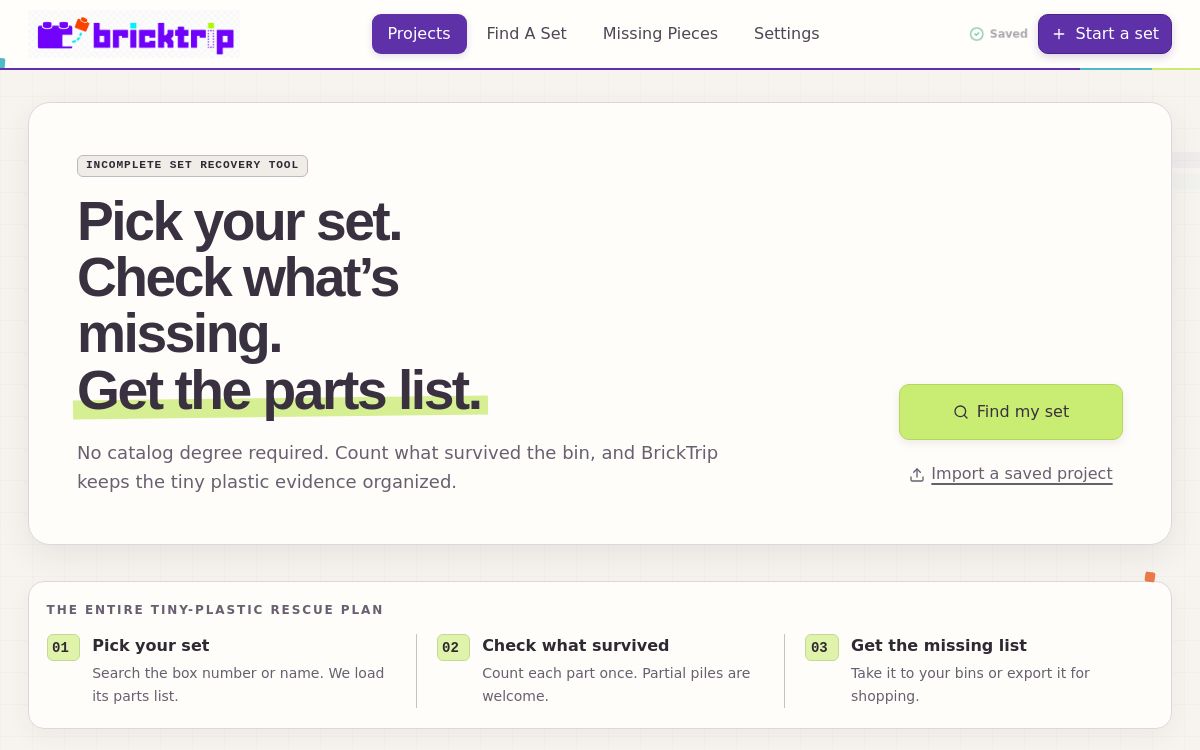Screen dimensions: 1200x750
Task: Click the 03 step badge
Action: tap(822, 647)
